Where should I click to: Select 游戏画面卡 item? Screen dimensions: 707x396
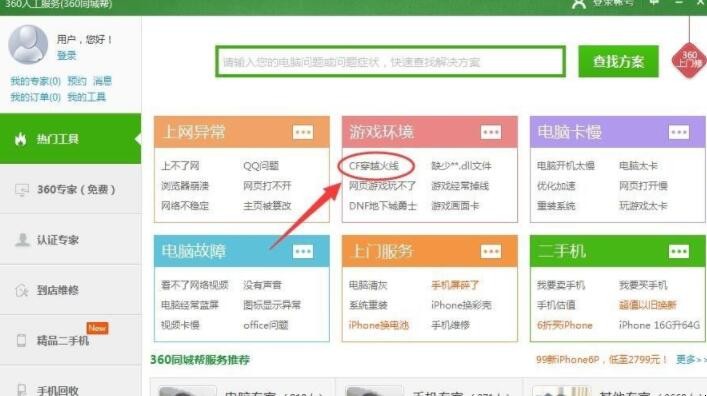pos(455,206)
